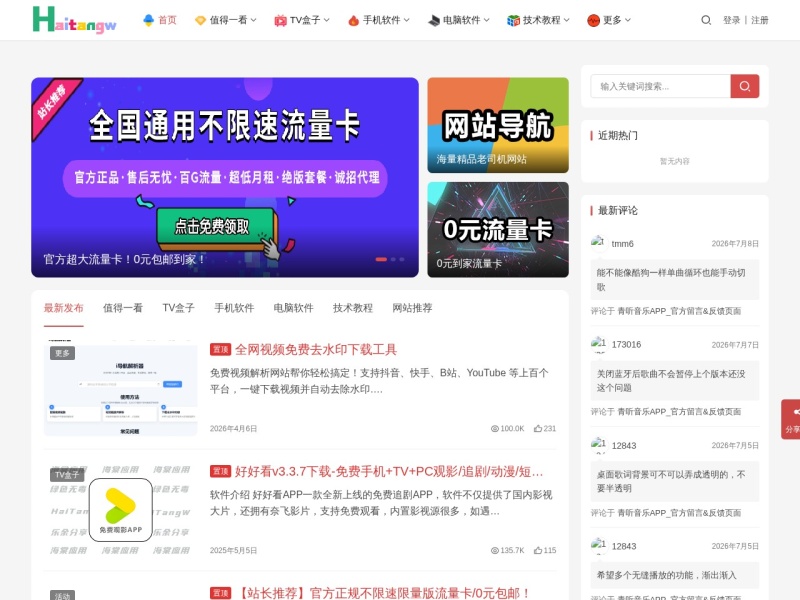Screen dimensions: 800x600
Task: Open the 首页 home menu item
Action: 167,20
